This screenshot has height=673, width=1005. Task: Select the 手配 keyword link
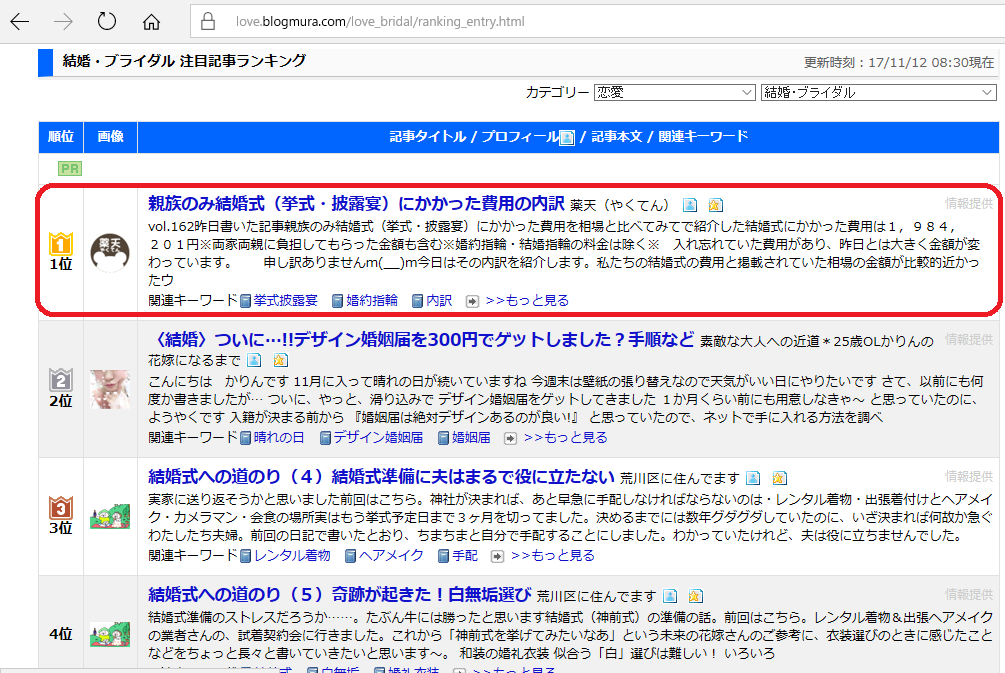coord(465,556)
